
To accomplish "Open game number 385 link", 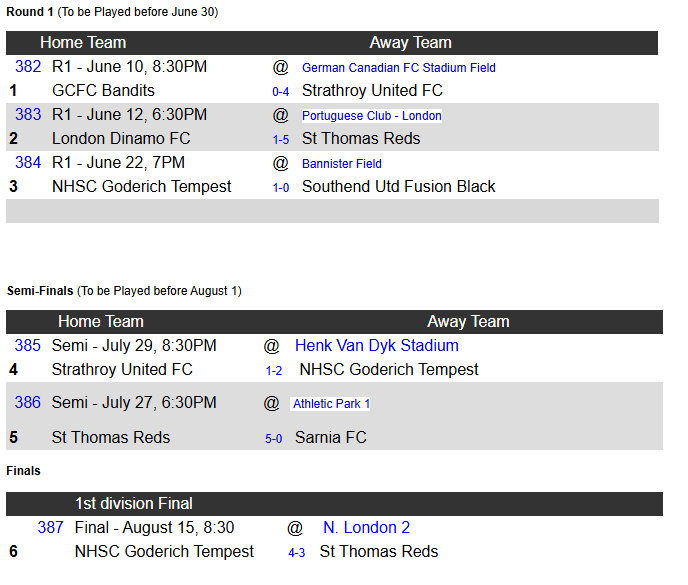I will pyautogui.click(x=28, y=346).
